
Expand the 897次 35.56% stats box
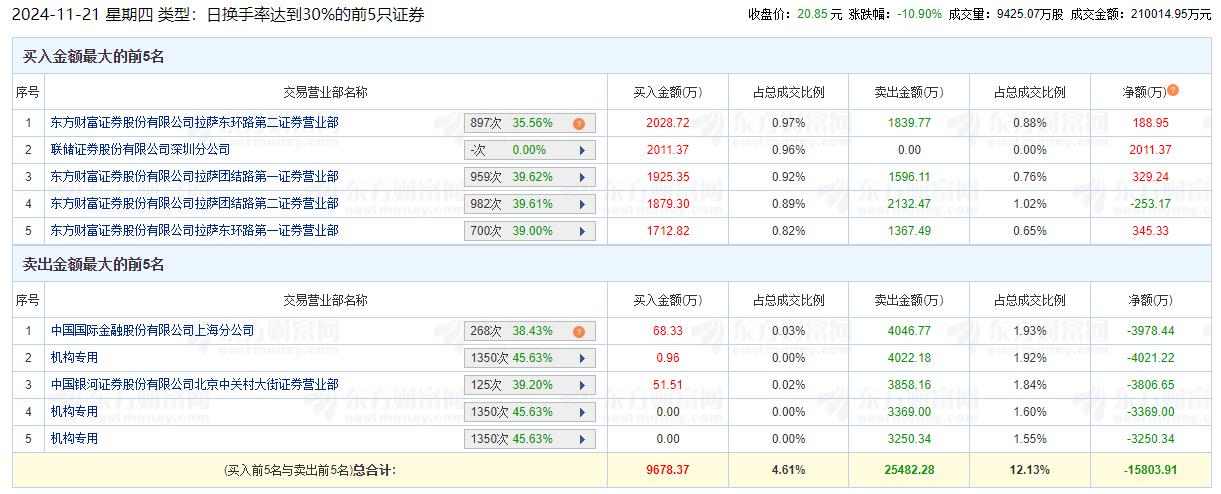pos(529,123)
